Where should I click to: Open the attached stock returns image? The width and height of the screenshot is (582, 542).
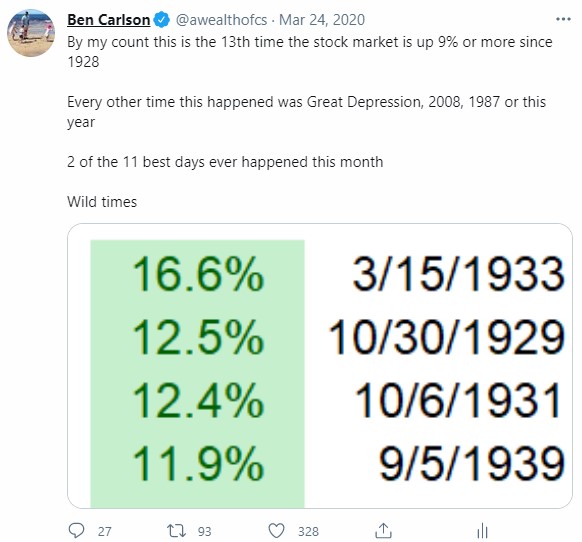(320, 366)
